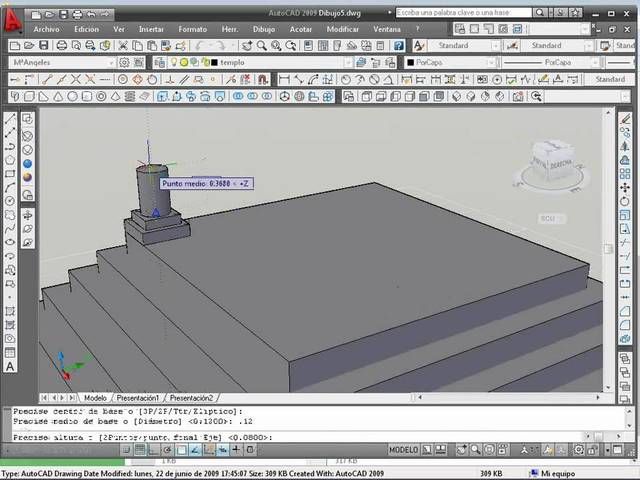This screenshot has height=480, width=640.
Task: Activate the Pan realtime icon
Action: click(x=247, y=46)
